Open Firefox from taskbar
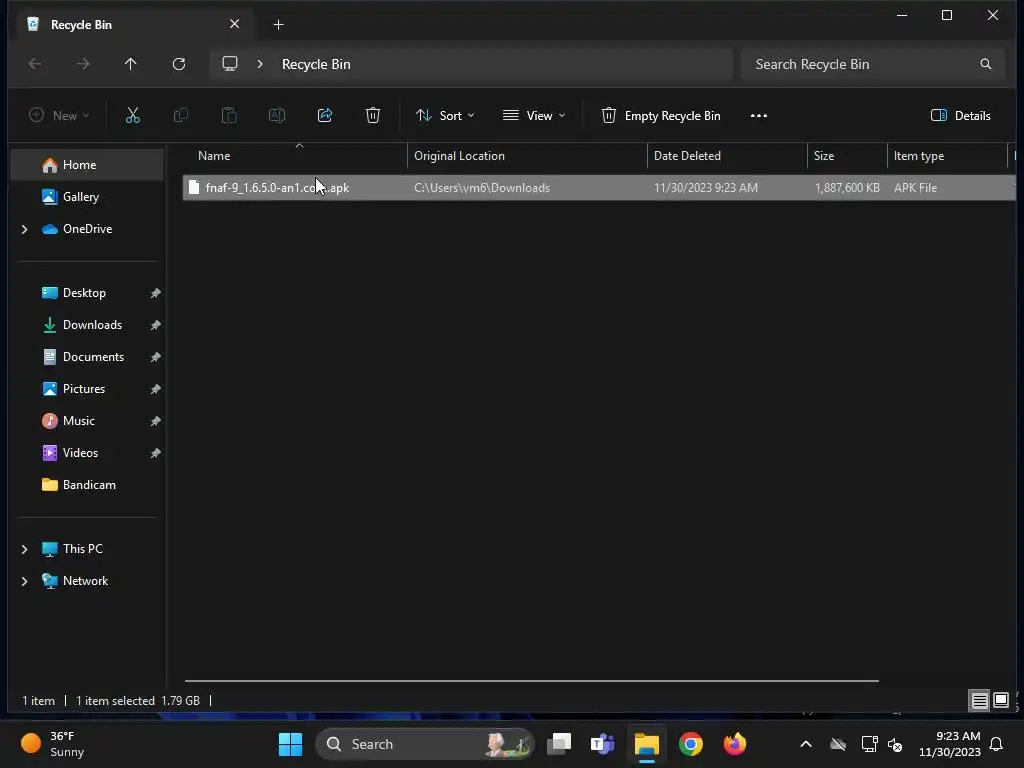Image resolution: width=1024 pixels, height=768 pixels. (735, 744)
